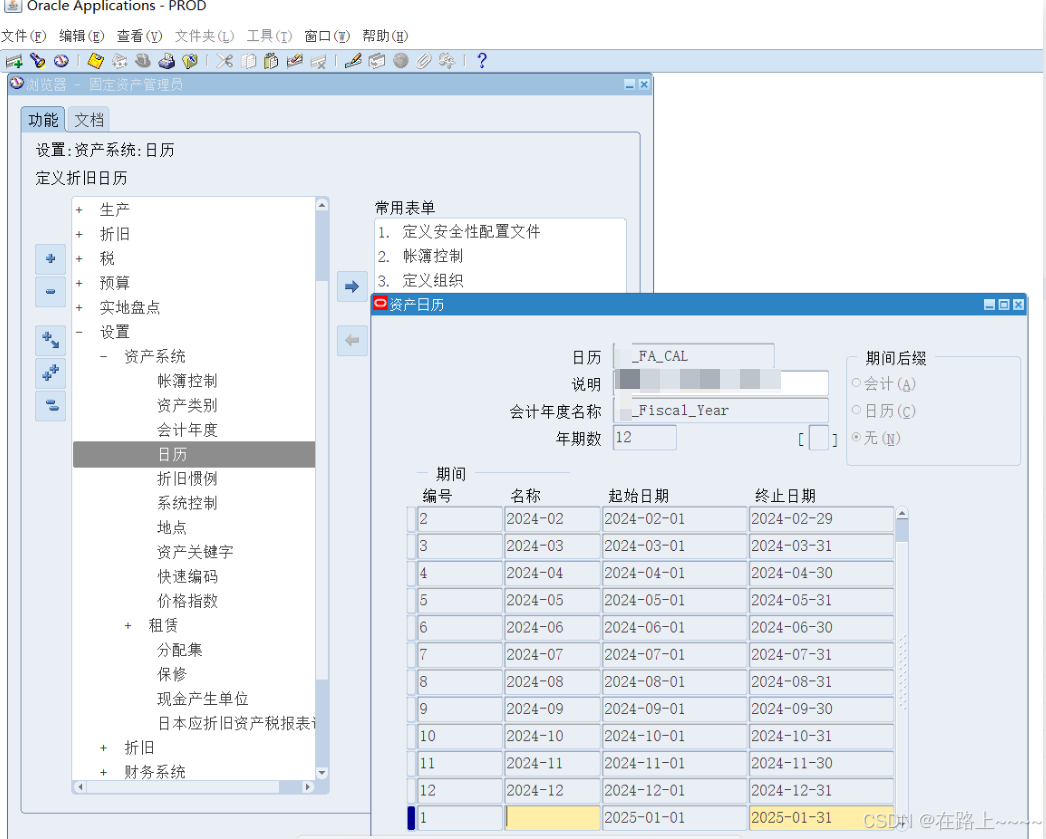Click the navigator Expand plus button
The width and height of the screenshot is (1046, 839).
[x=51, y=259]
